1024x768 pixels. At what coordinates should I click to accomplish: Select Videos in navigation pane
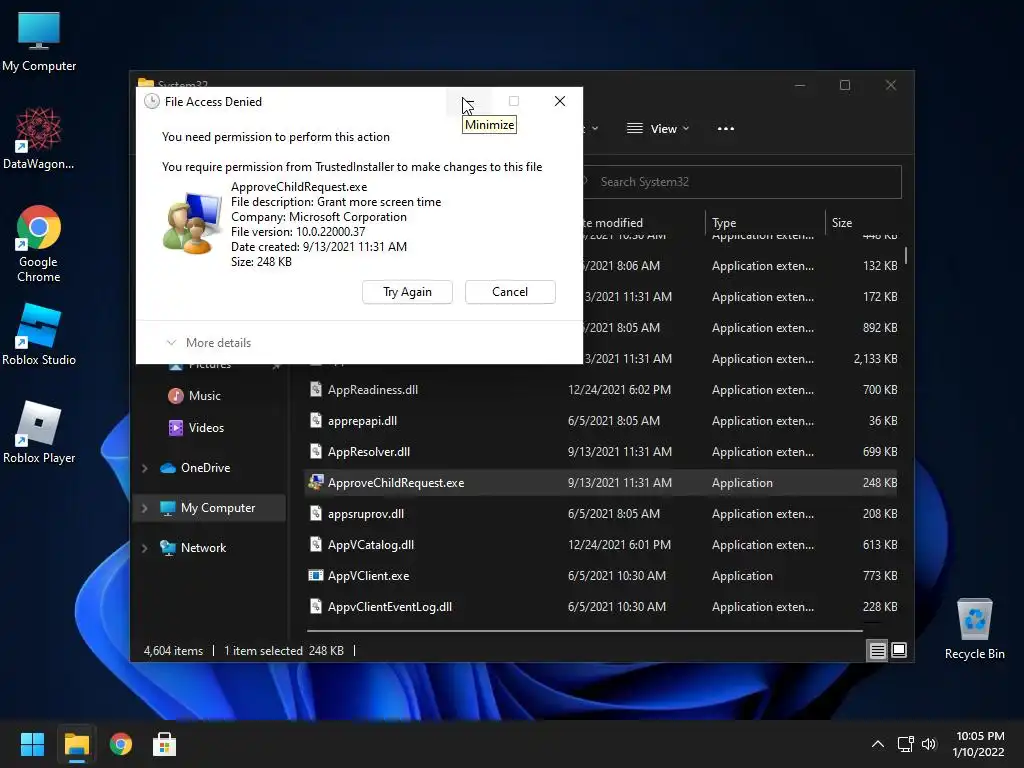click(206, 428)
